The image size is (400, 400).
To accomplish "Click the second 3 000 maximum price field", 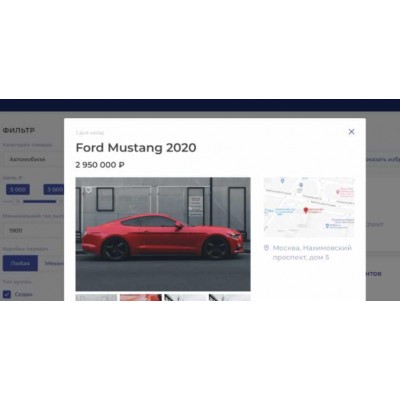I will [x=53, y=190].
